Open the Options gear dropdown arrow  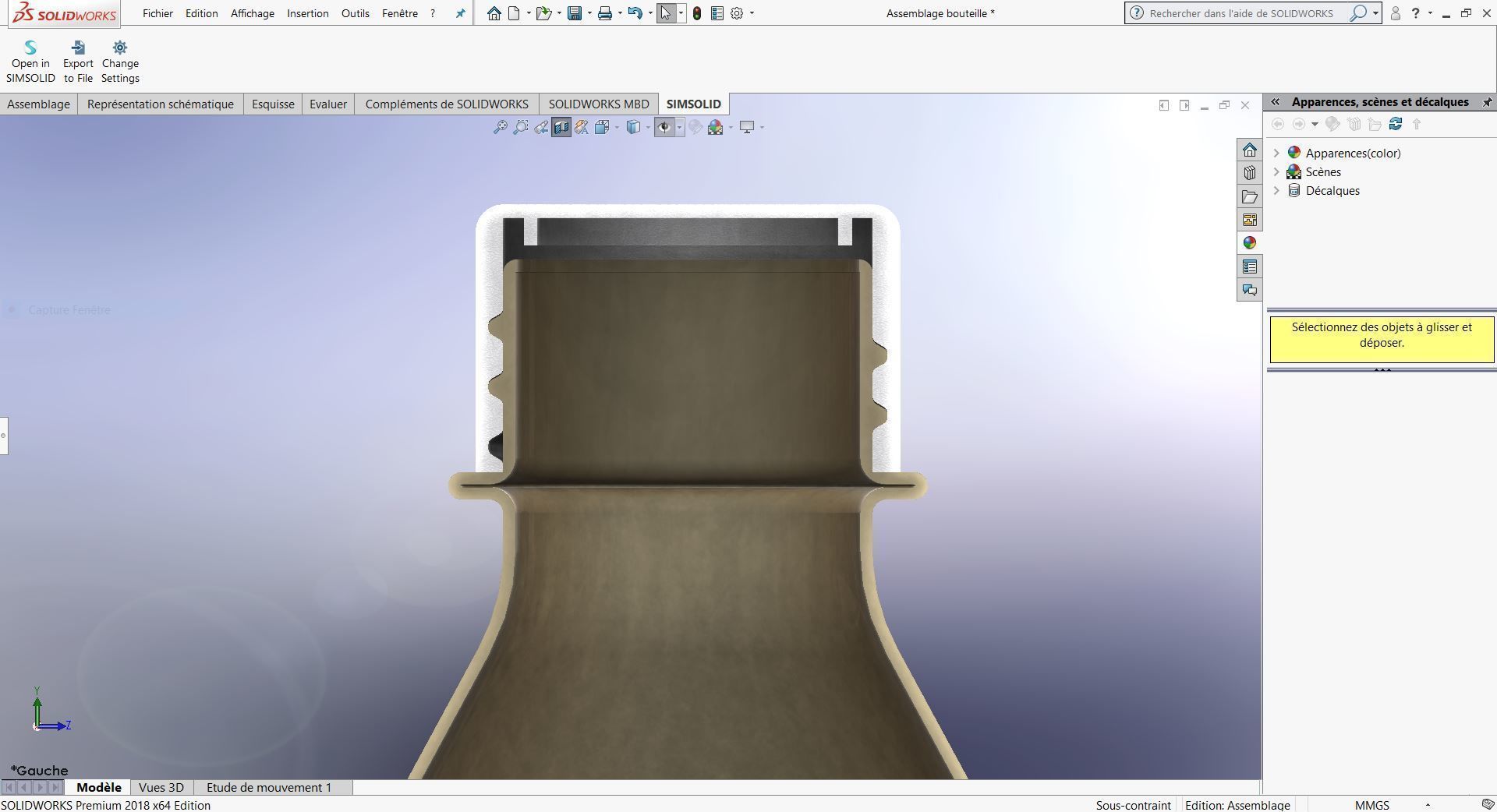(752, 13)
